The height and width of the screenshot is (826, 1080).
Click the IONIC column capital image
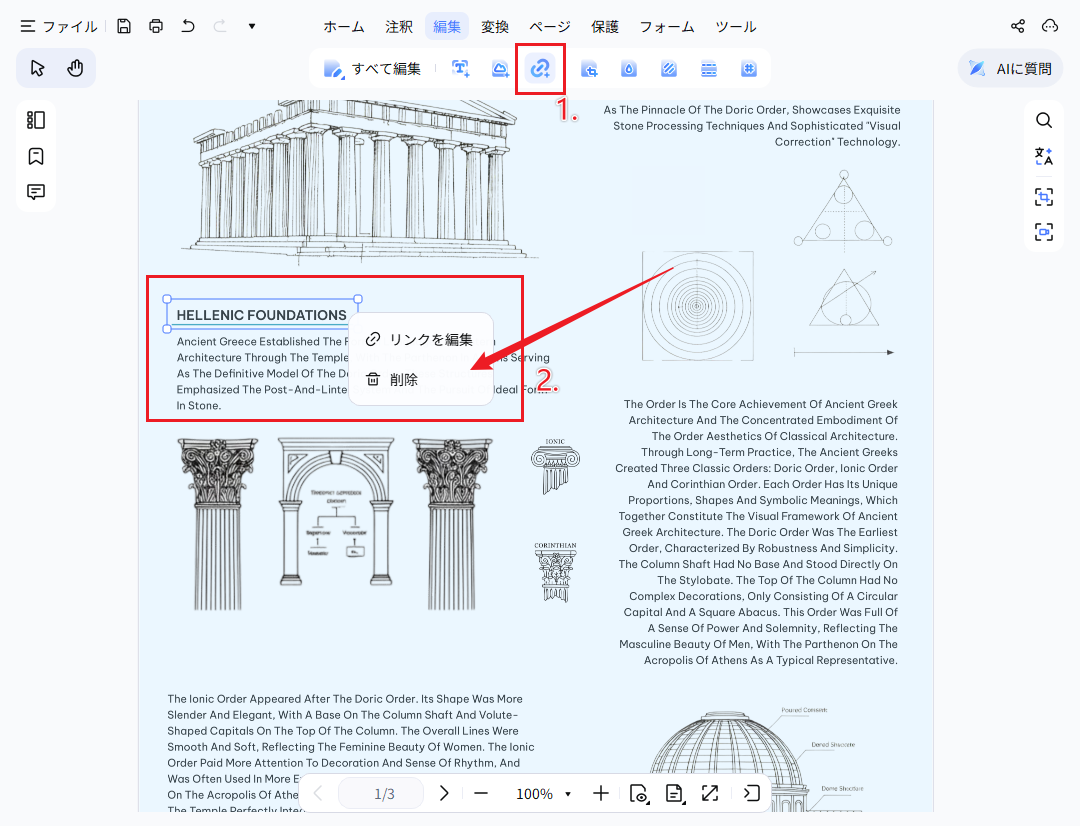[555, 466]
